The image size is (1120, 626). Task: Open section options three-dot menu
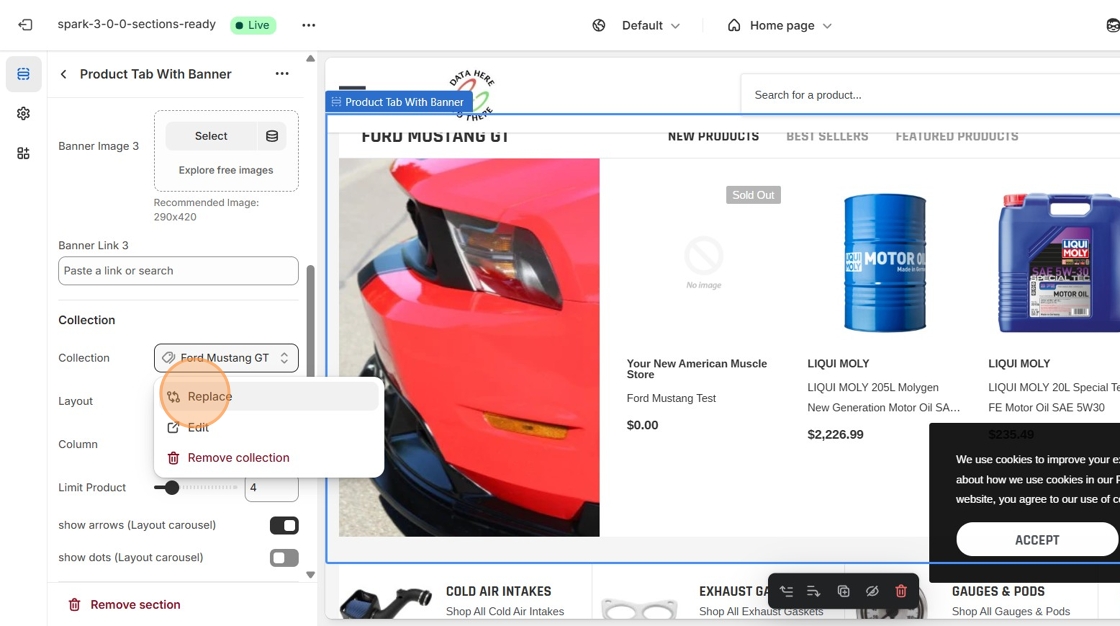coord(282,74)
